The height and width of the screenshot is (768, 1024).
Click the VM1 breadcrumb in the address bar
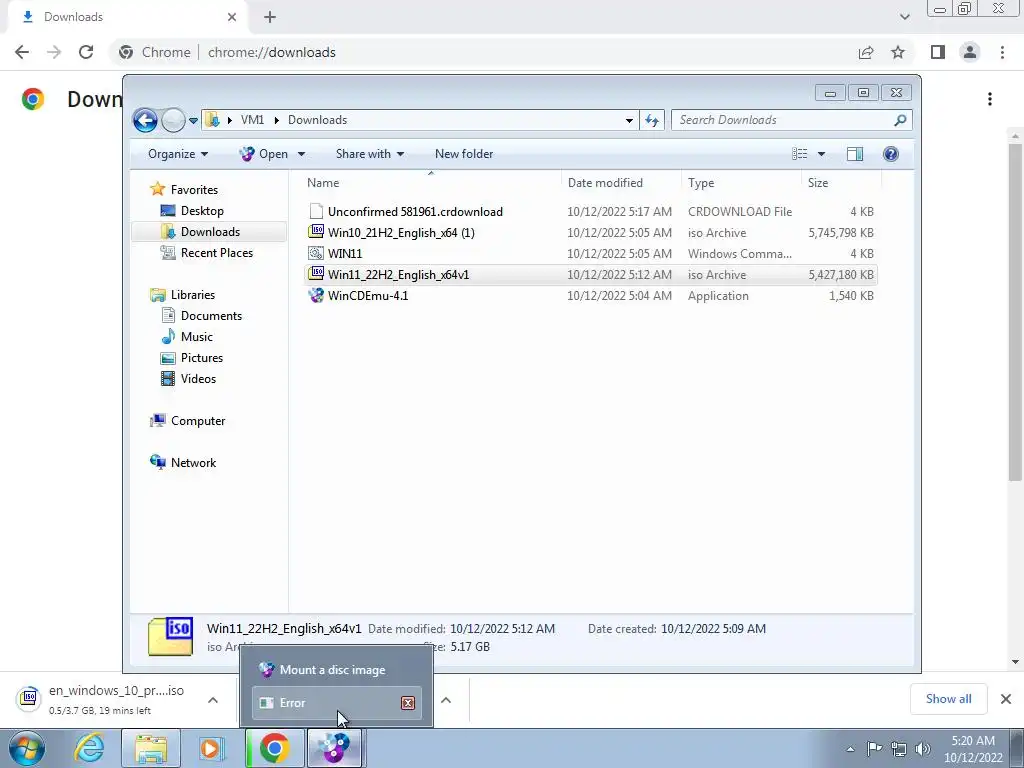[x=252, y=120]
